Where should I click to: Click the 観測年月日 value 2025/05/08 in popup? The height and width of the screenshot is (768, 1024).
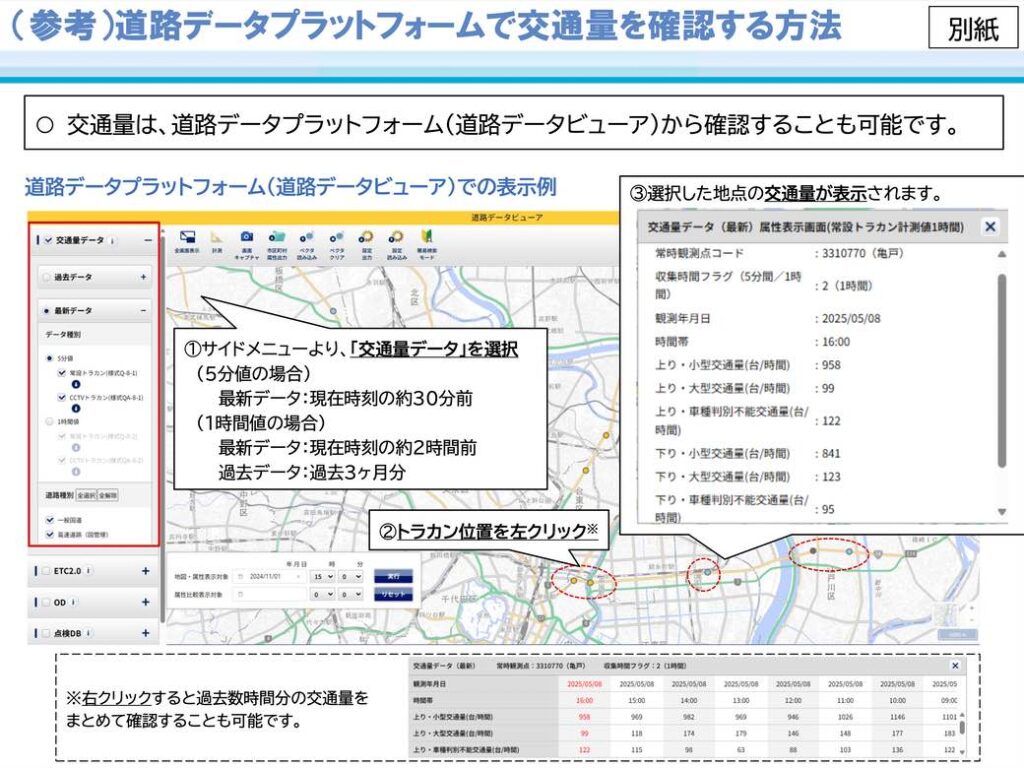pos(851,319)
